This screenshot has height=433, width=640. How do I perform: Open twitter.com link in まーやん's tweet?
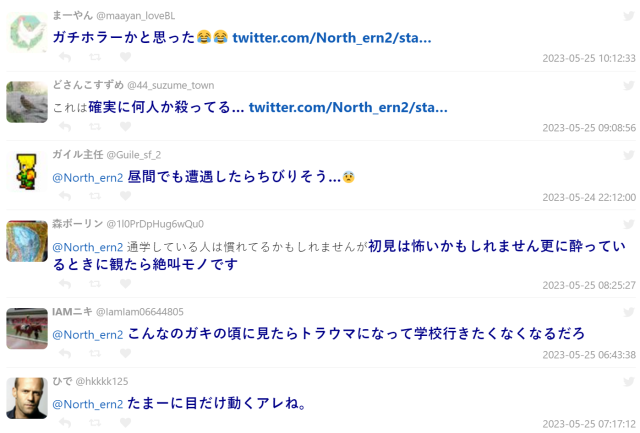tap(332, 38)
